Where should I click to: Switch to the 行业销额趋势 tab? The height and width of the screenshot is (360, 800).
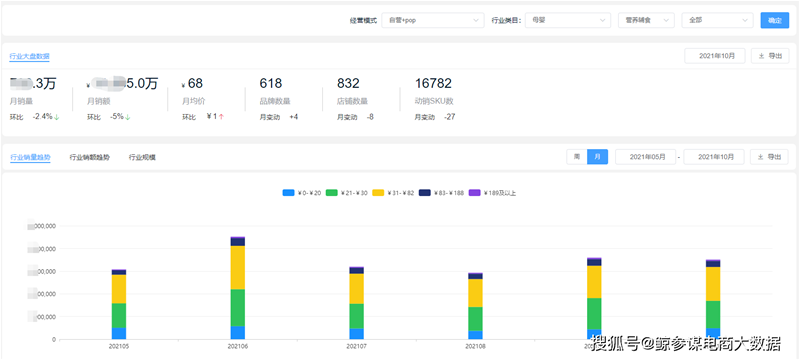pyautogui.click(x=89, y=157)
